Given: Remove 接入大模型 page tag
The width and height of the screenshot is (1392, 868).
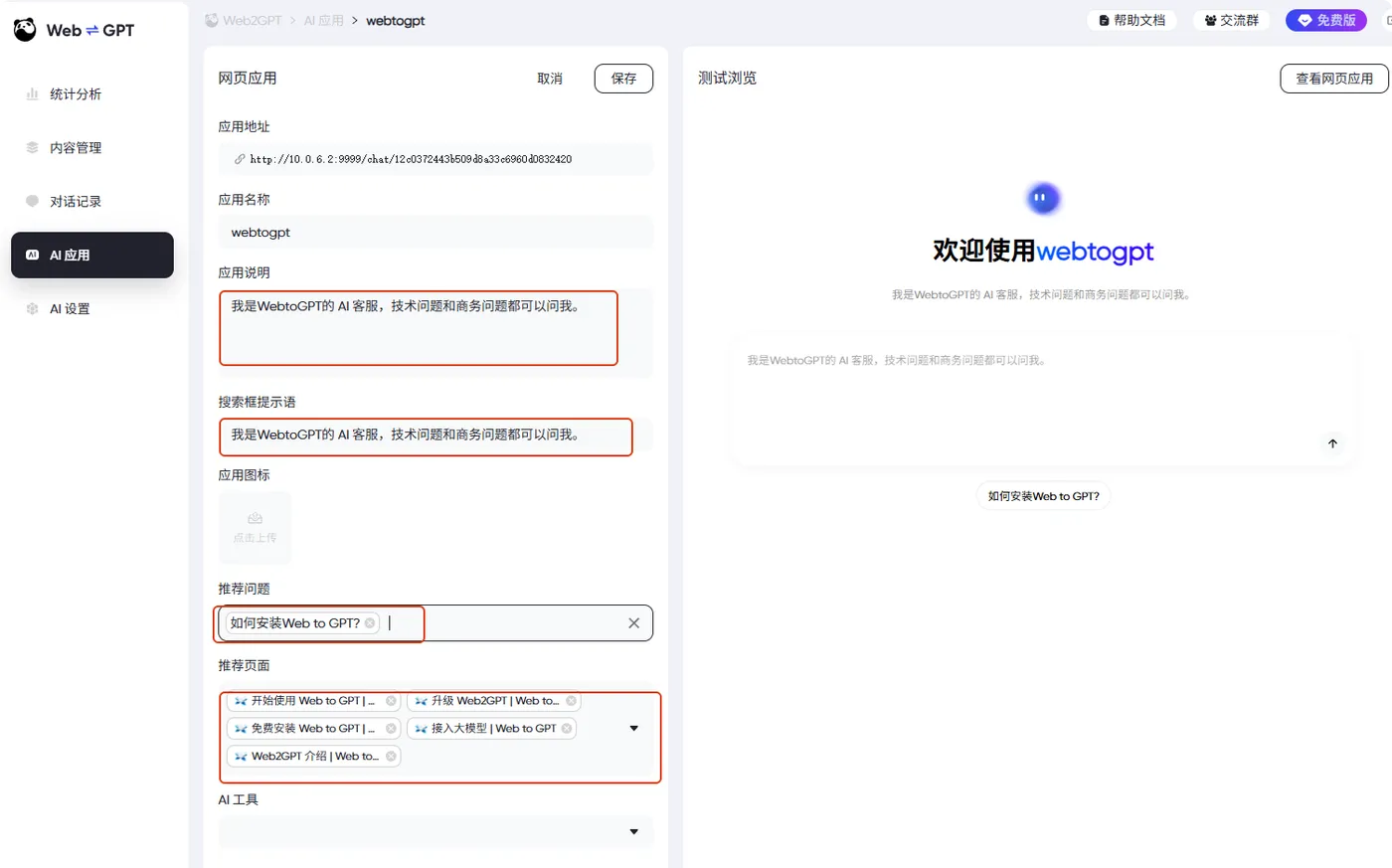Looking at the screenshot, I should pyautogui.click(x=567, y=729).
